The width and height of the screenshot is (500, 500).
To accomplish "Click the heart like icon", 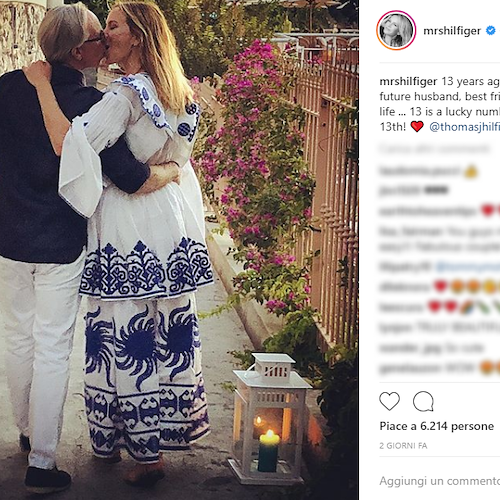I will click(x=389, y=401).
